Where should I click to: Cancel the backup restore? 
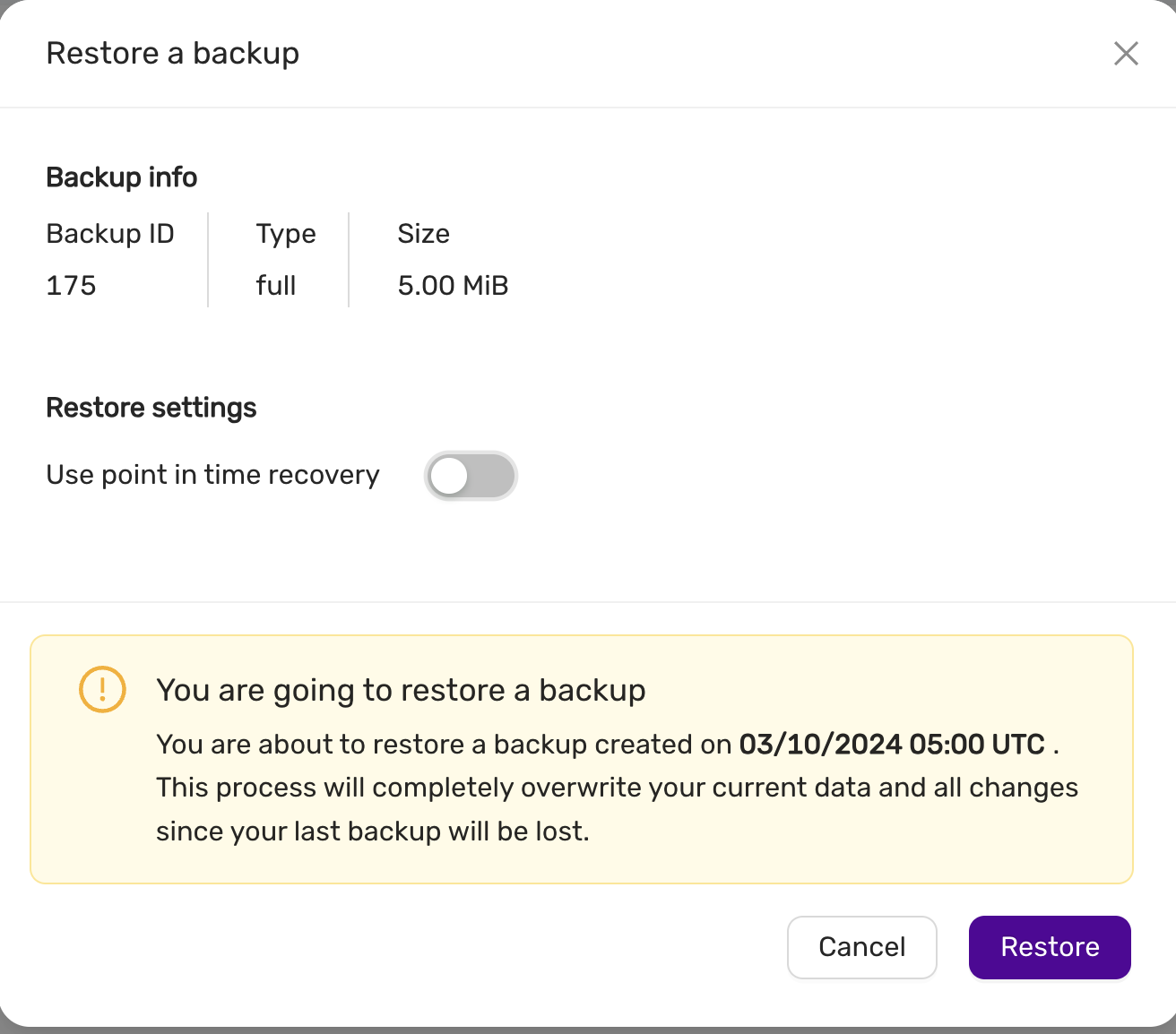click(861, 947)
